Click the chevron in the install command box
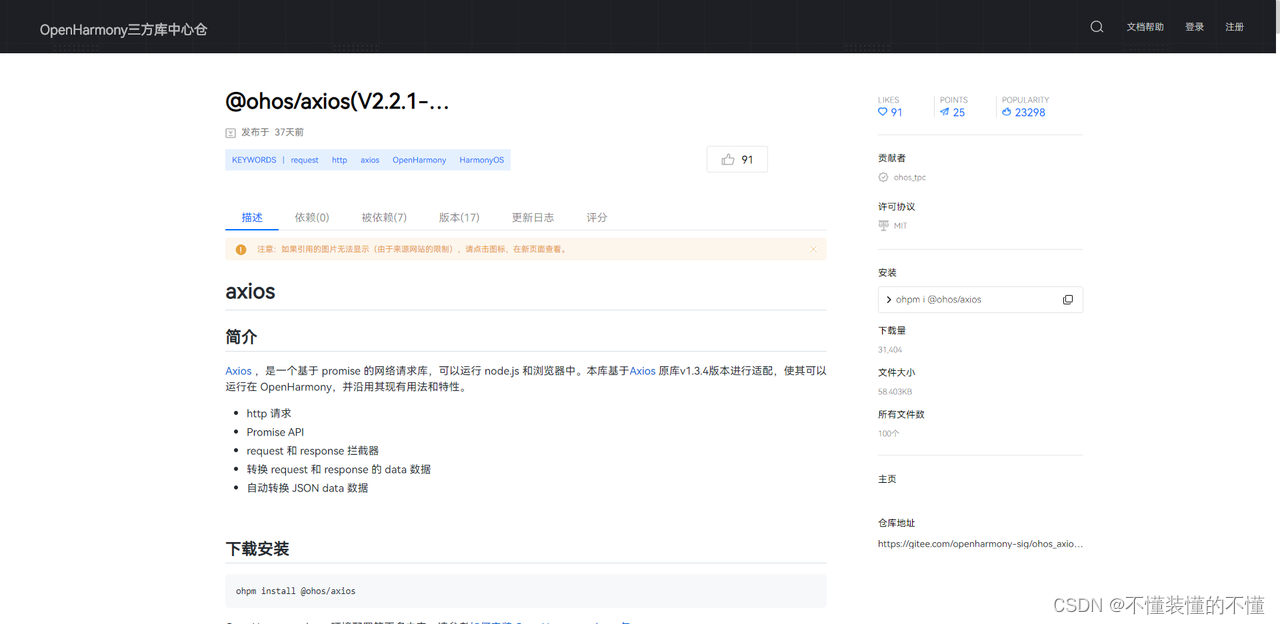Screen dimensions: 1280x624 click(889, 300)
